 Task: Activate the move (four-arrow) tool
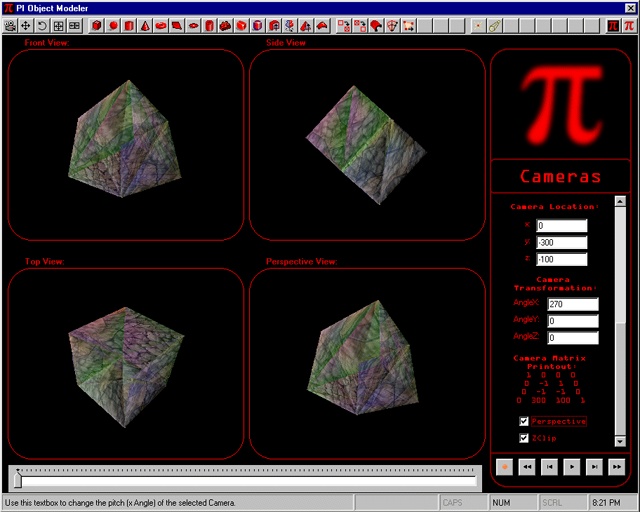pos(26,25)
